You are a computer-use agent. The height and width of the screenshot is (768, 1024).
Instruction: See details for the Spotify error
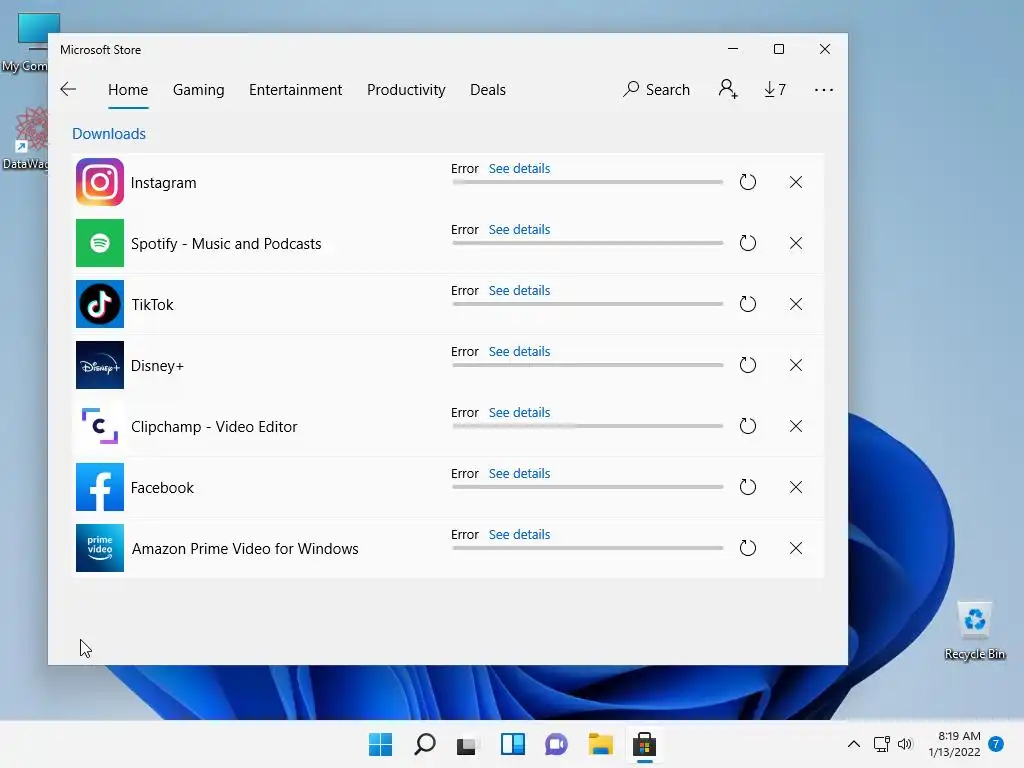[519, 229]
